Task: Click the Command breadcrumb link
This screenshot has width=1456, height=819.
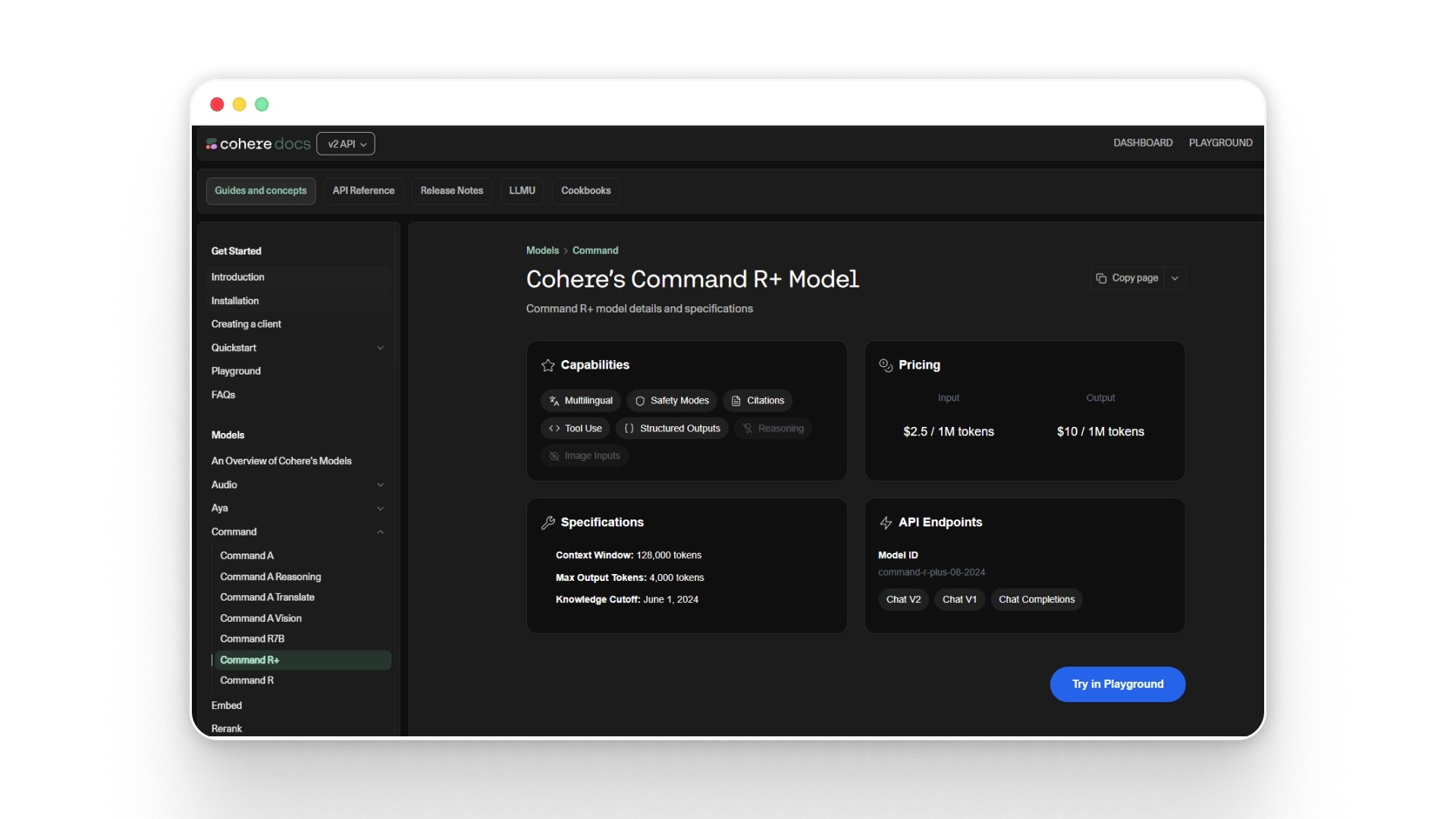Action: [x=595, y=250]
